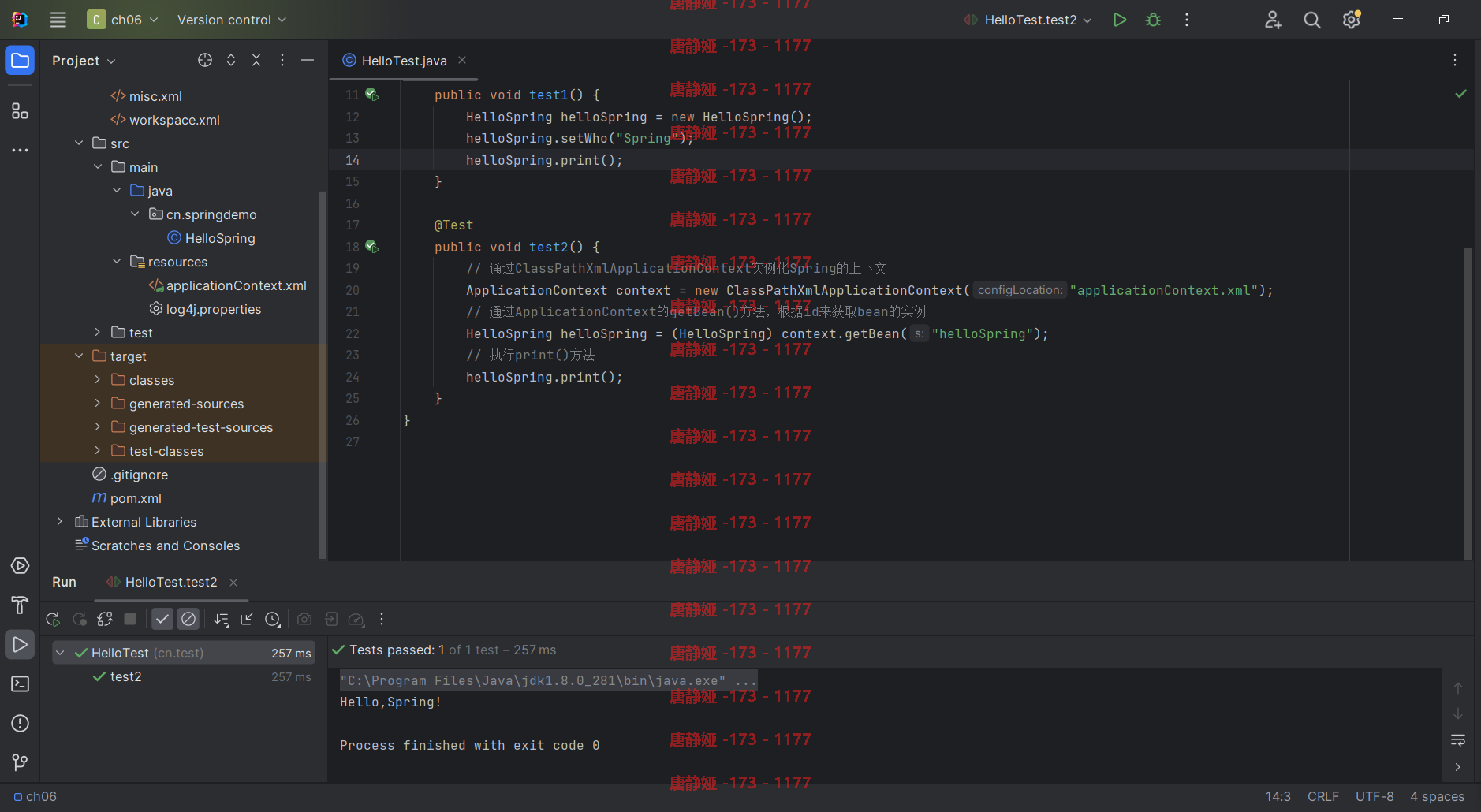The width and height of the screenshot is (1481, 812).
Task: Run HelloTest.test2 with the green play button
Action: (x=1119, y=20)
